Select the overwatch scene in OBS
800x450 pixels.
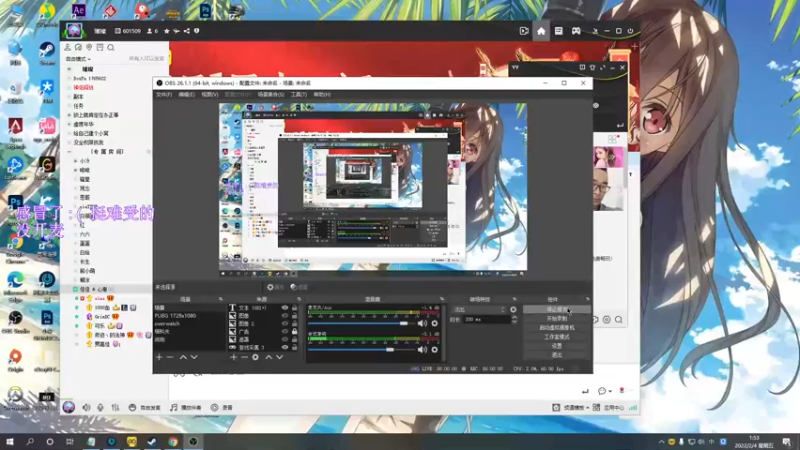[x=189, y=323]
